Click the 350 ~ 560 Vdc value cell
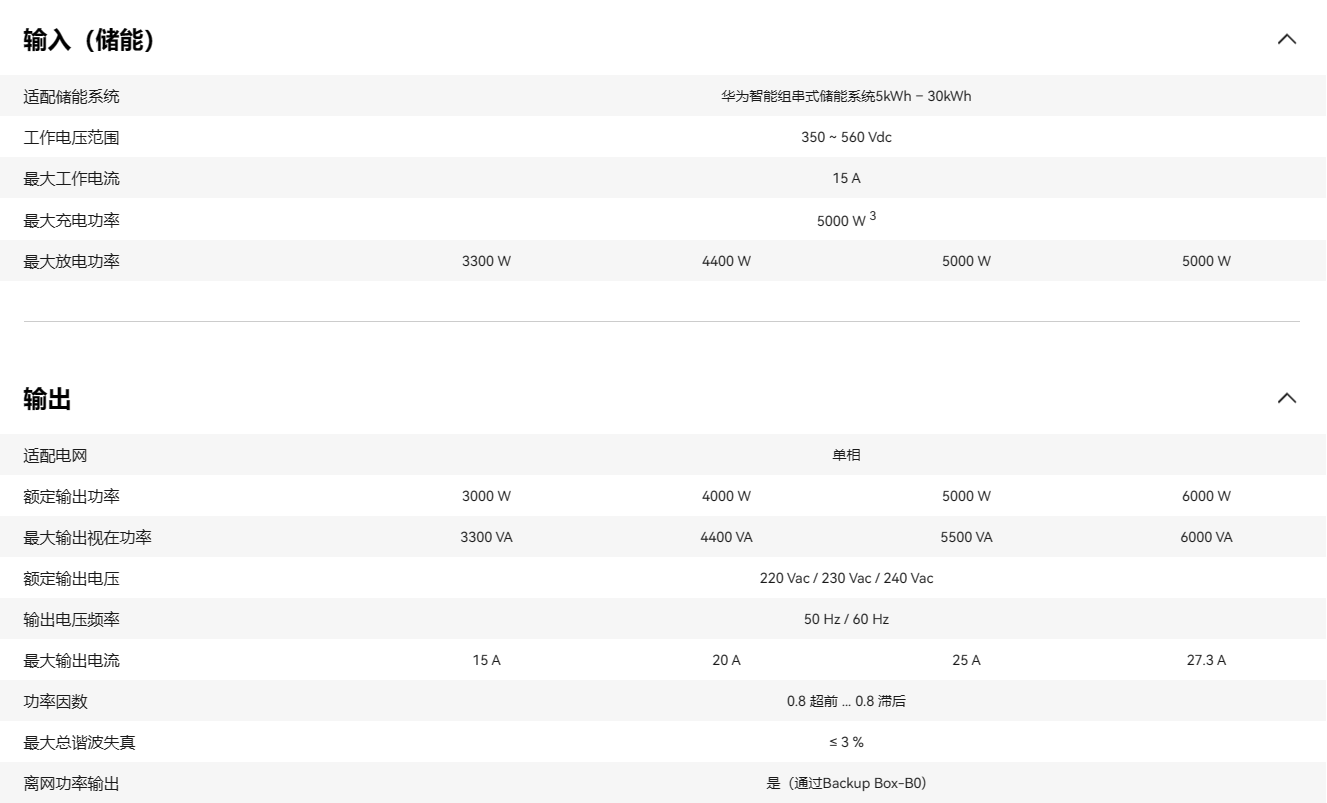This screenshot has height=803, width=1327. coord(846,137)
